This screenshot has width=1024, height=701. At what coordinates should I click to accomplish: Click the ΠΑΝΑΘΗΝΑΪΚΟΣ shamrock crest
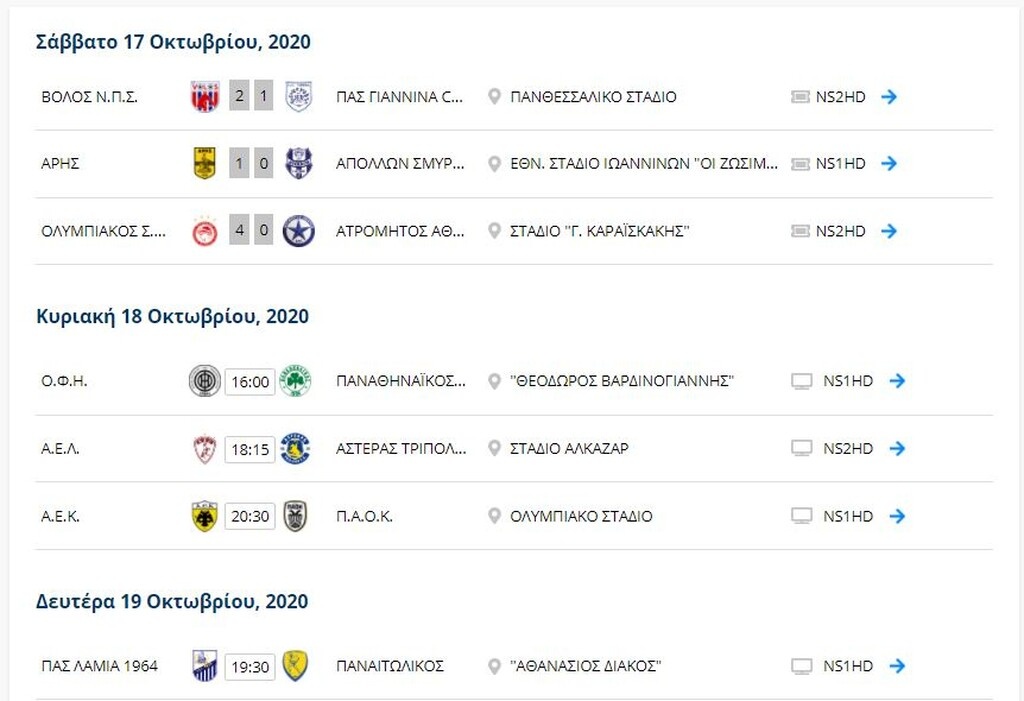[x=296, y=381]
